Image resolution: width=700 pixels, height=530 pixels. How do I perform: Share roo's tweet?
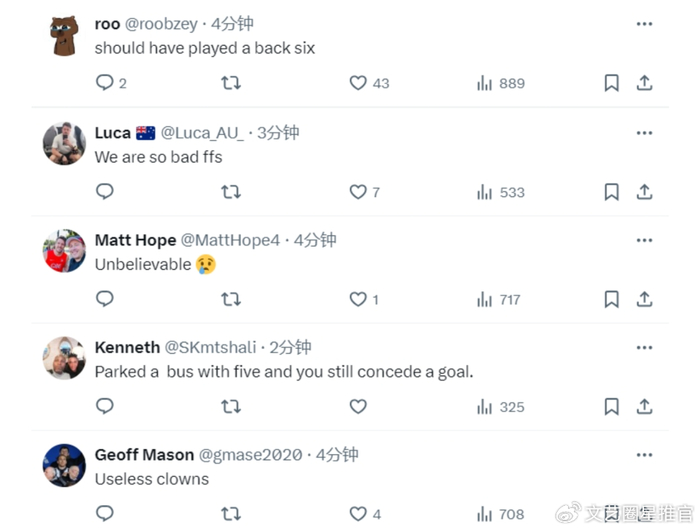[645, 83]
